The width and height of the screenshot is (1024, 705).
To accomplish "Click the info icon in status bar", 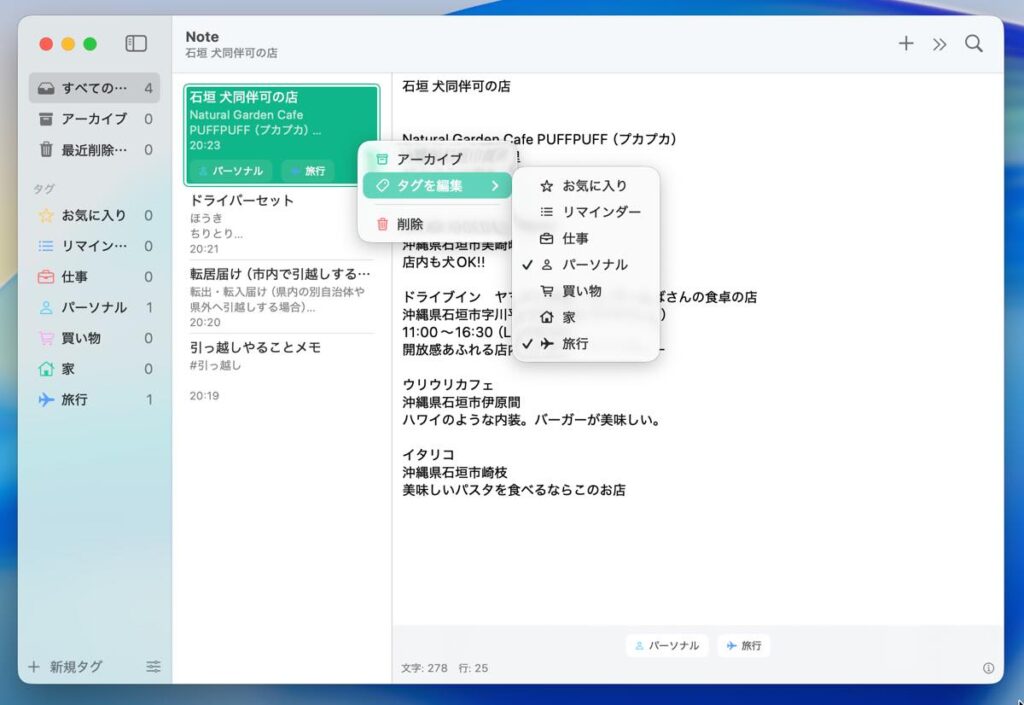I will pos(988,668).
